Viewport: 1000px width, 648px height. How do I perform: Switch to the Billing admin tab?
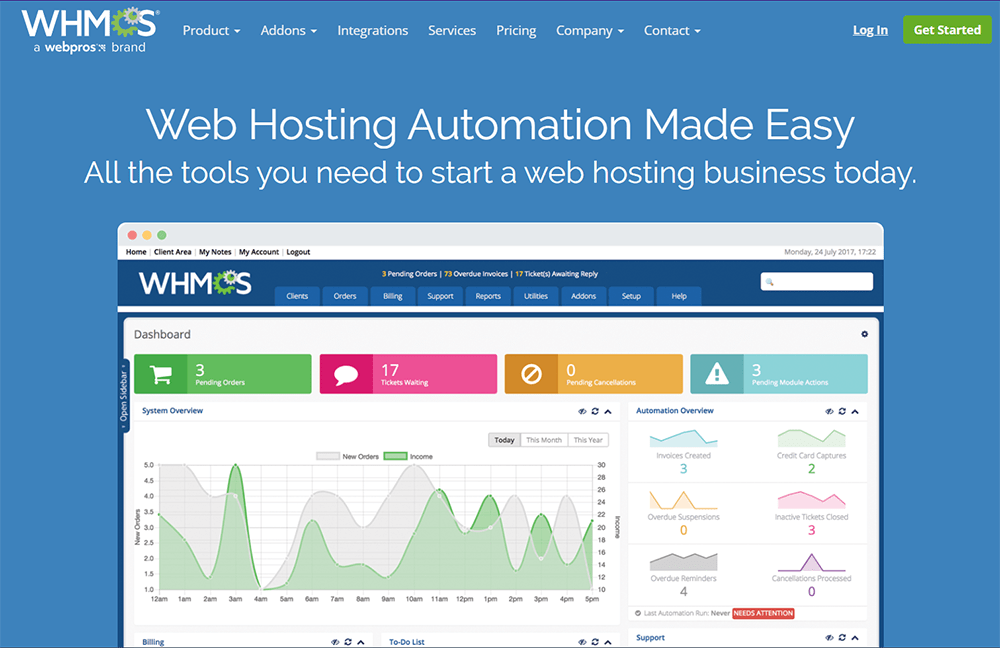[x=393, y=296]
